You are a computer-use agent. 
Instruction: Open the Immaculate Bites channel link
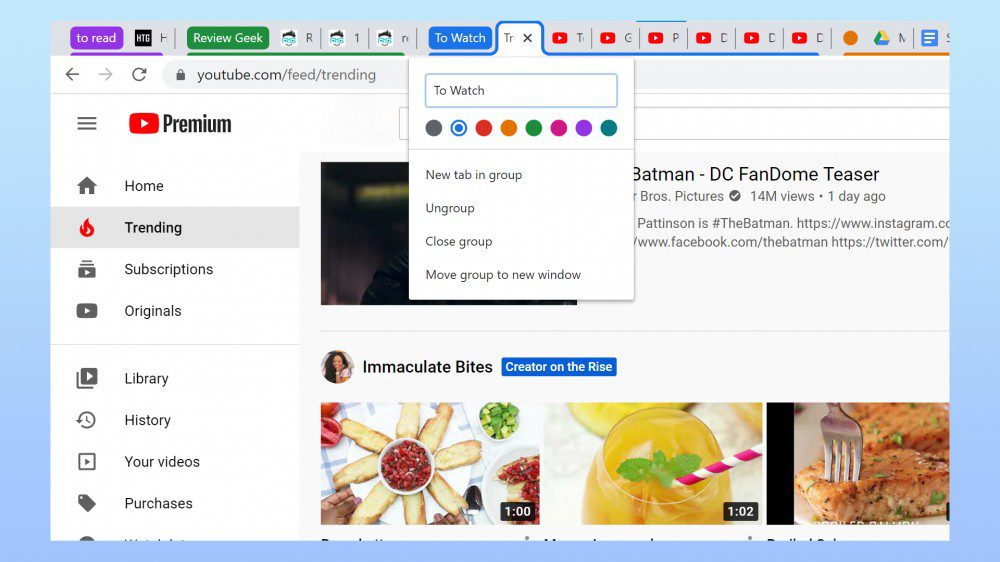point(427,367)
